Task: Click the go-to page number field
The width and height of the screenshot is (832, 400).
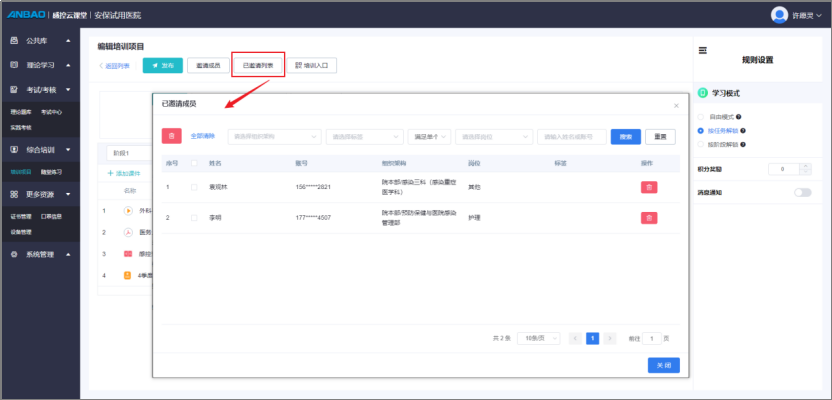Action: (x=652, y=338)
